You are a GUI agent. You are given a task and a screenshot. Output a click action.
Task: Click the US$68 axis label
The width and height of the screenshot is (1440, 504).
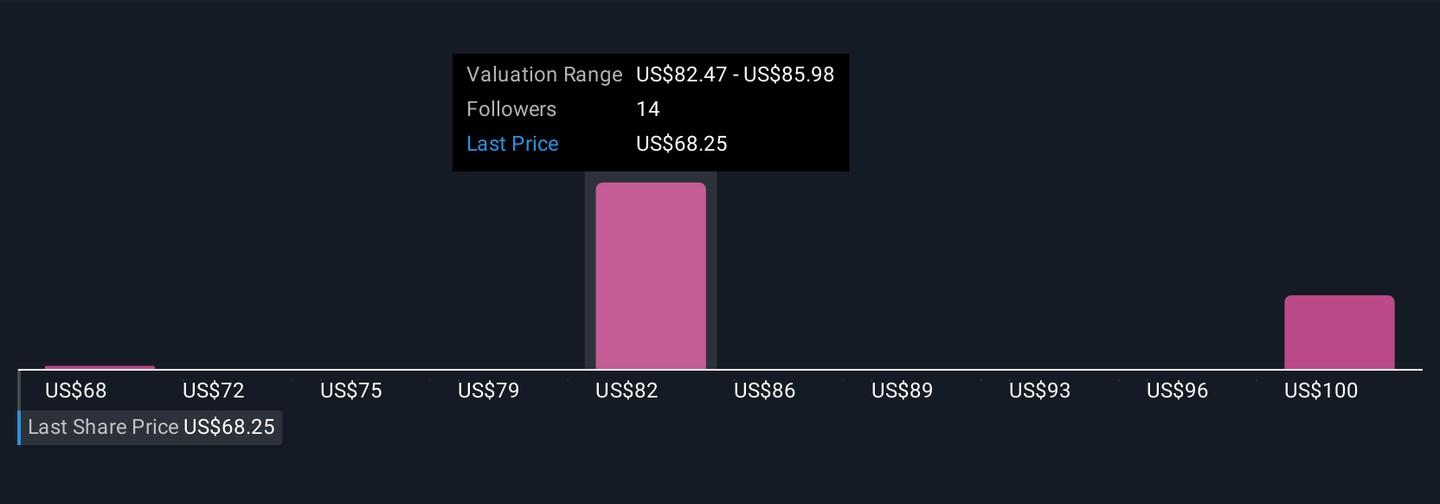click(76, 390)
